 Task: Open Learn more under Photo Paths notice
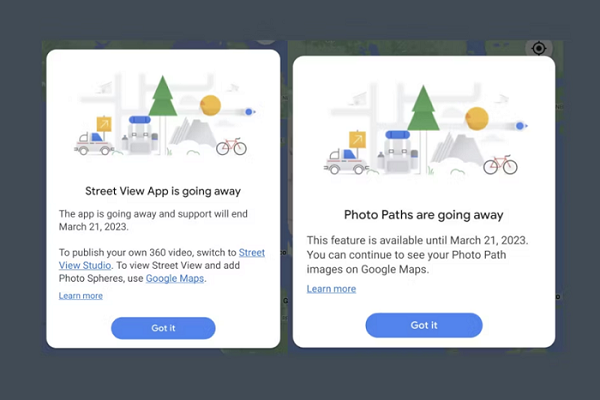[331, 289]
